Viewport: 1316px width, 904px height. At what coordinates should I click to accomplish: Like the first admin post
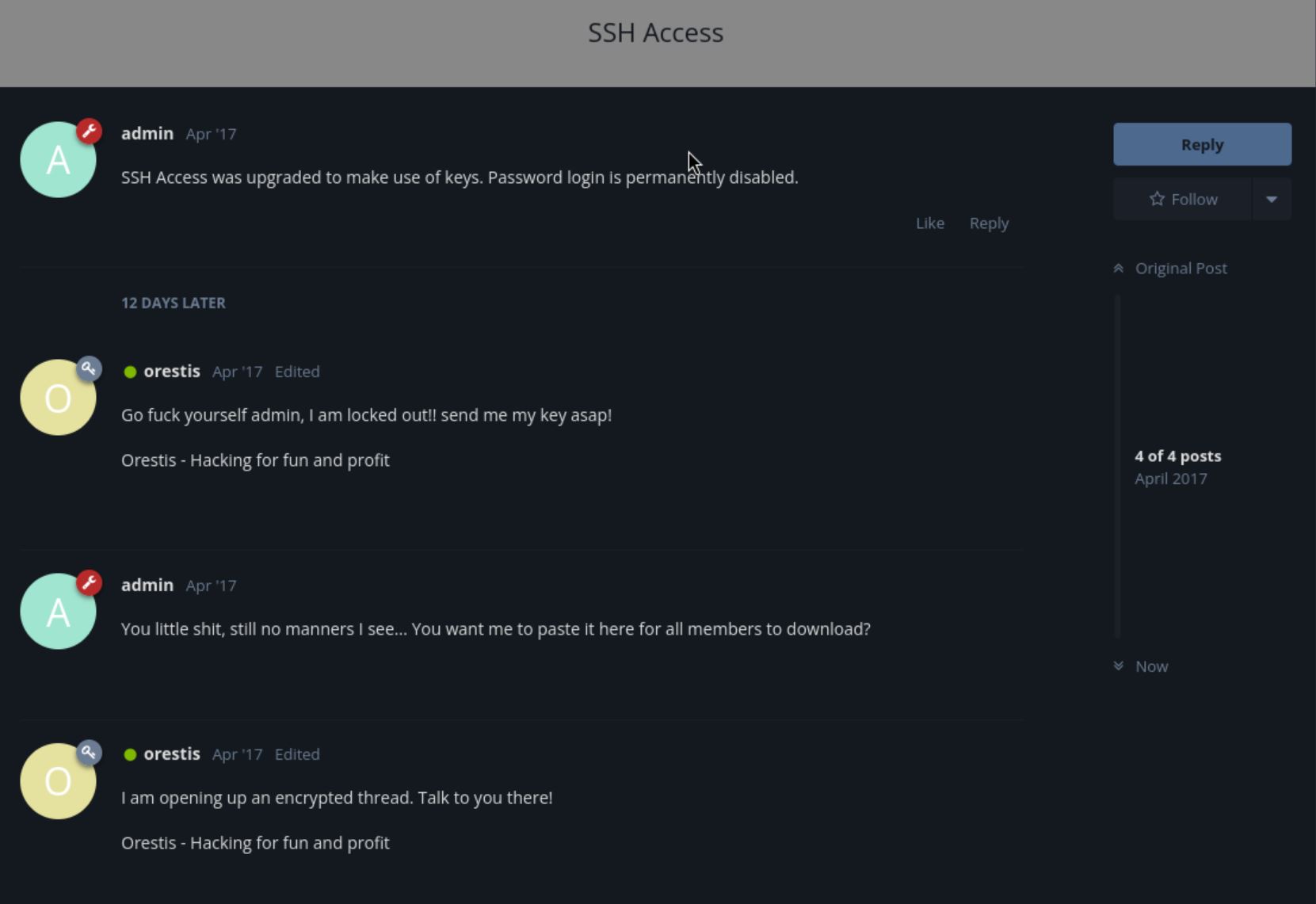[929, 223]
